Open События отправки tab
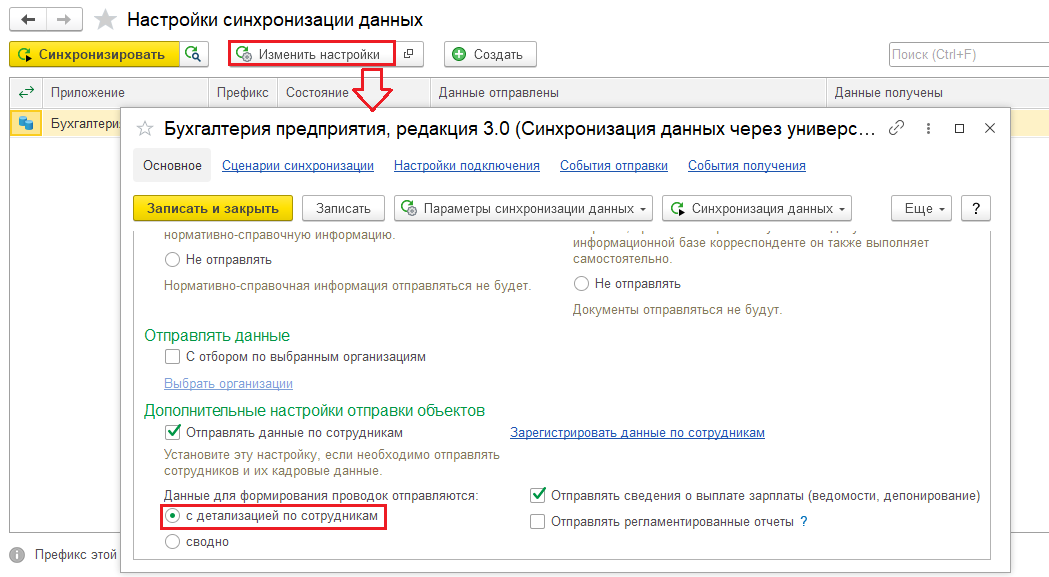The width and height of the screenshot is (1049, 577). (613, 165)
